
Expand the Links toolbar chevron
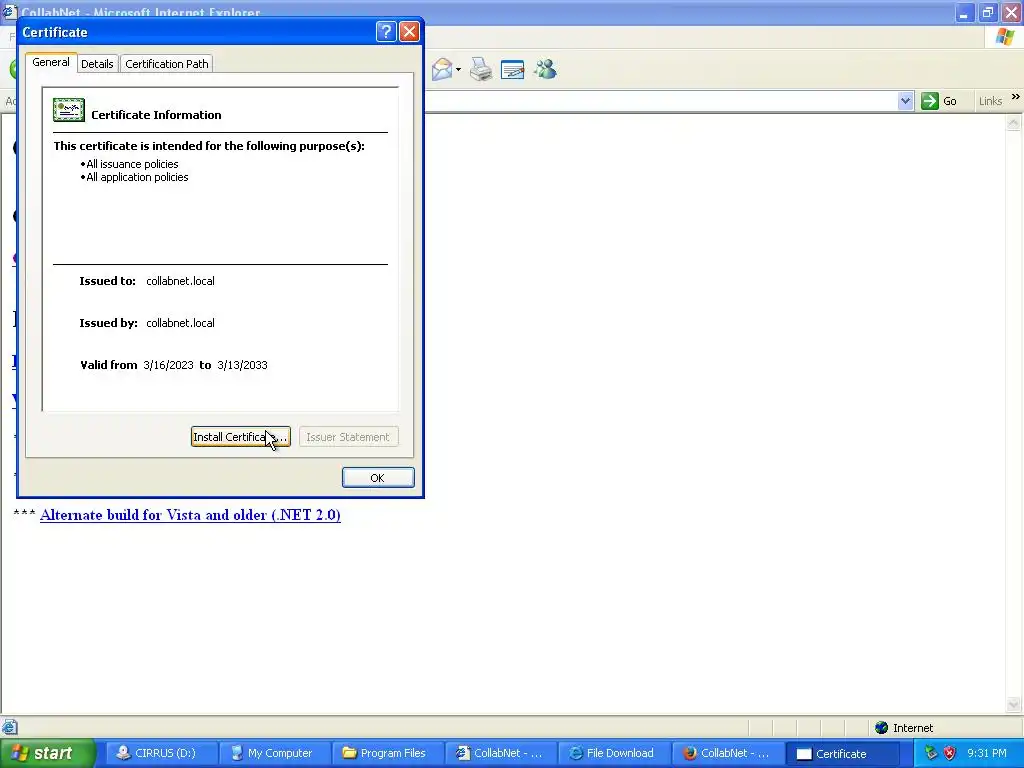pyautogui.click(x=1016, y=97)
